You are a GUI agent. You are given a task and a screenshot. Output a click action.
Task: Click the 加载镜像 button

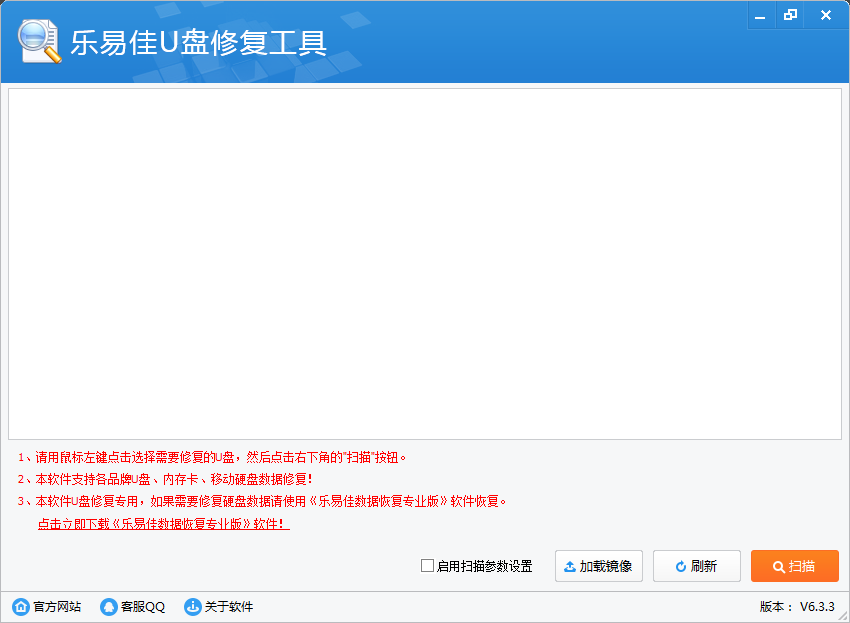coord(598,566)
